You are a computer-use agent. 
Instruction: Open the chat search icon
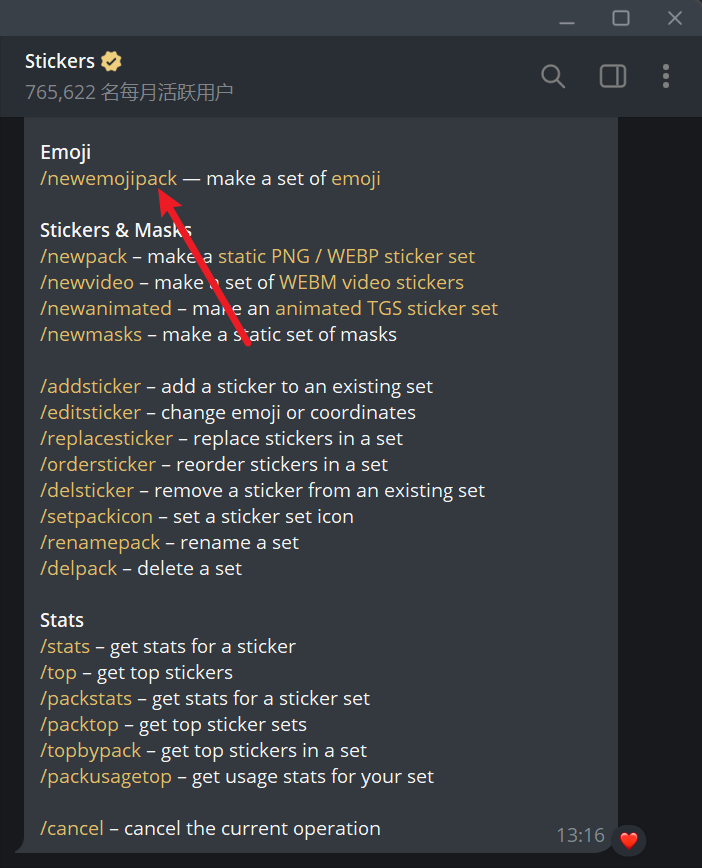pyautogui.click(x=553, y=76)
